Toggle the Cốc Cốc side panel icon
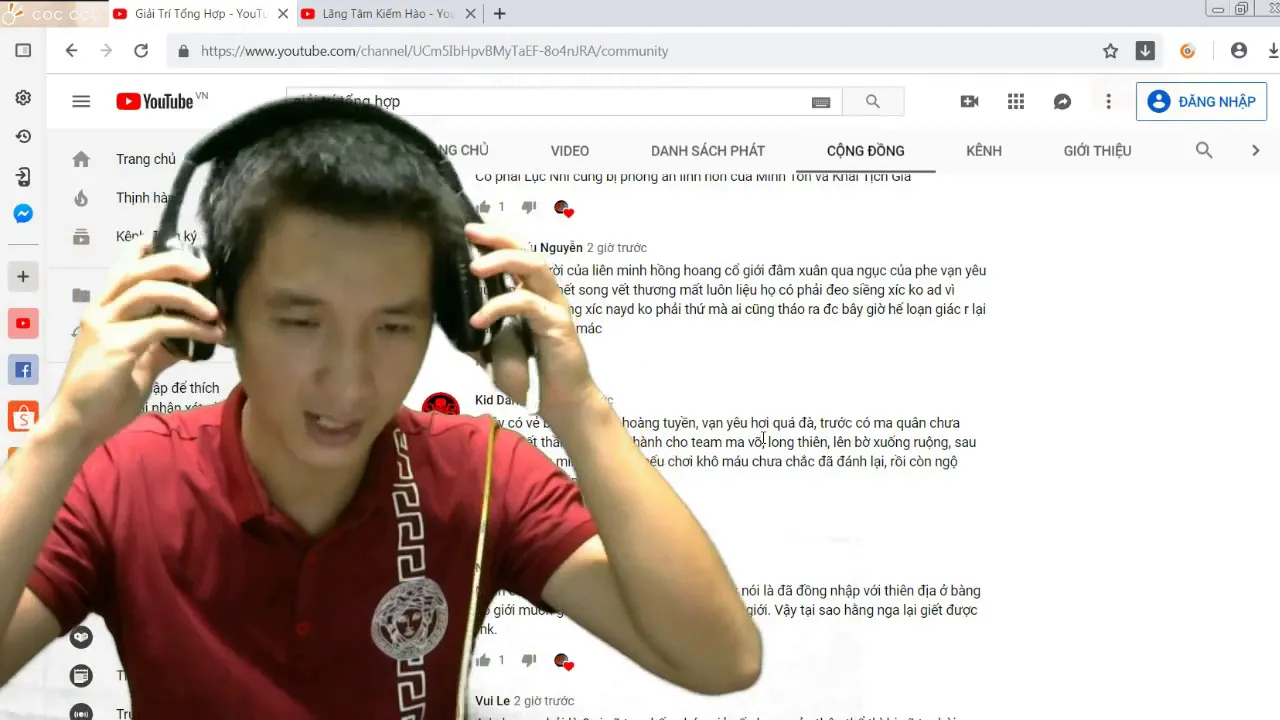 point(23,51)
